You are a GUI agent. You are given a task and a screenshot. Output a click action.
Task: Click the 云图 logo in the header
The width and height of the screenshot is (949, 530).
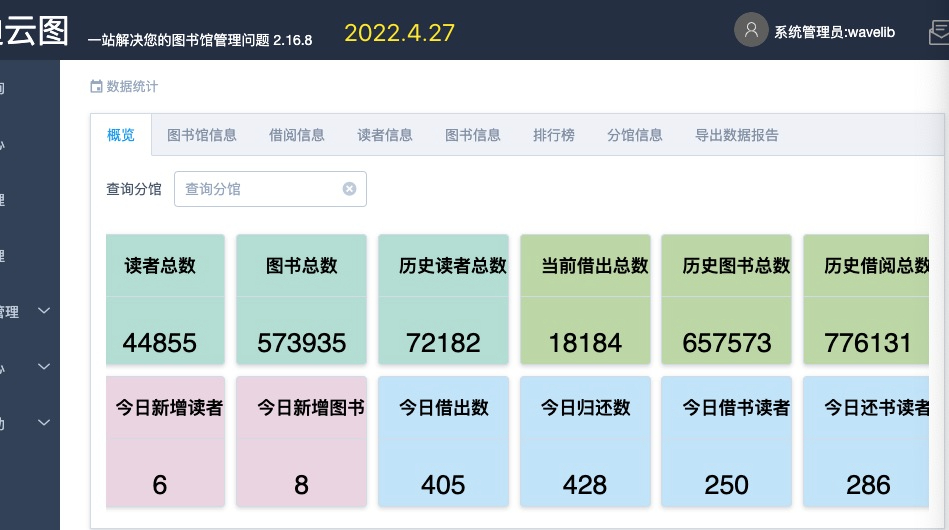coord(34,30)
